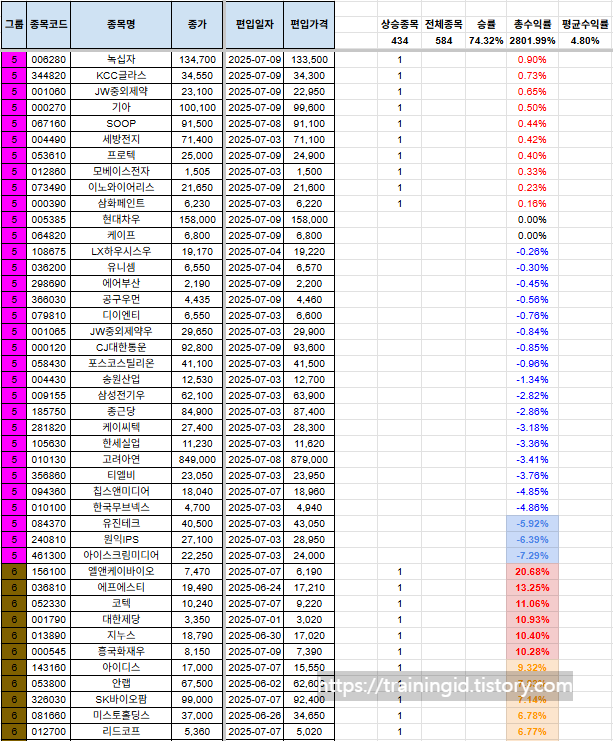The image size is (613, 741).
Task: Click the 종근당 stock name
Action: (121, 412)
